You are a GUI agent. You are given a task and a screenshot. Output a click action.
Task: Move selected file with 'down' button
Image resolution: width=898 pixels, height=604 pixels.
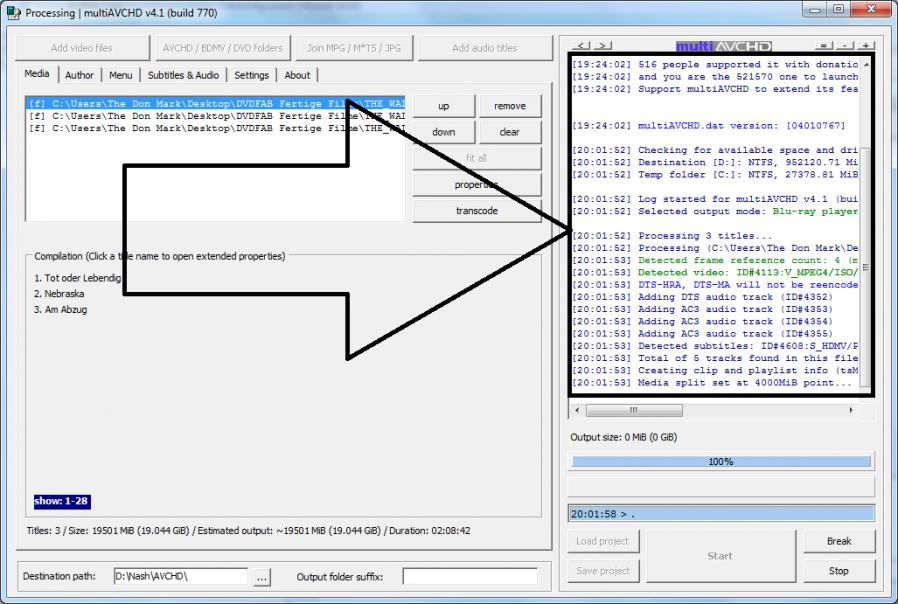click(443, 132)
